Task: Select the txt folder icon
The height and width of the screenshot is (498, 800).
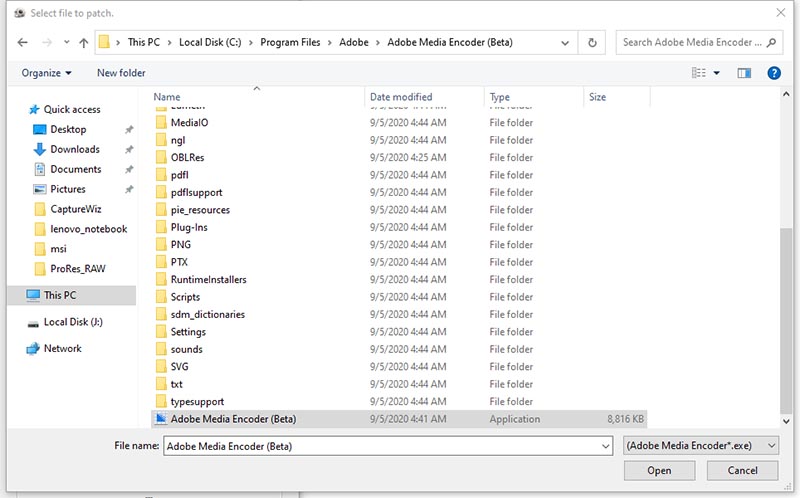Action: click(161, 384)
